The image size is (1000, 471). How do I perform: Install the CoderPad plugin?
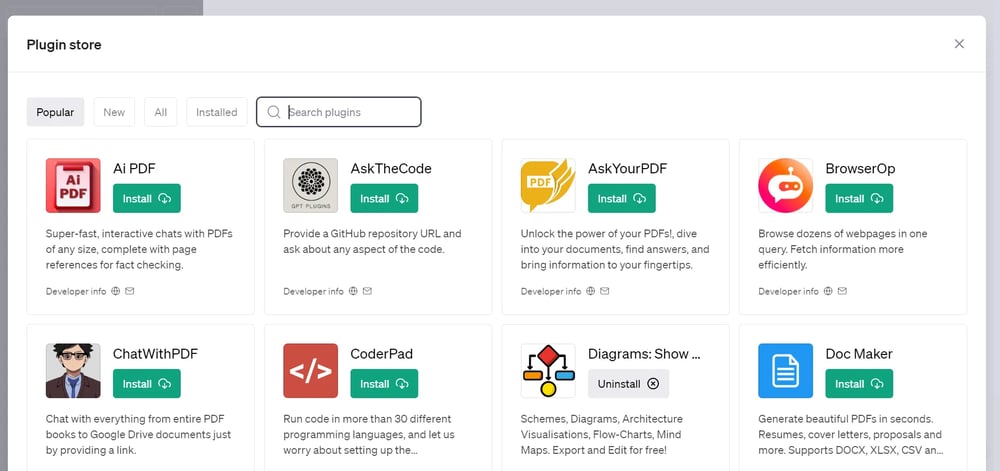tap(384, 384)
